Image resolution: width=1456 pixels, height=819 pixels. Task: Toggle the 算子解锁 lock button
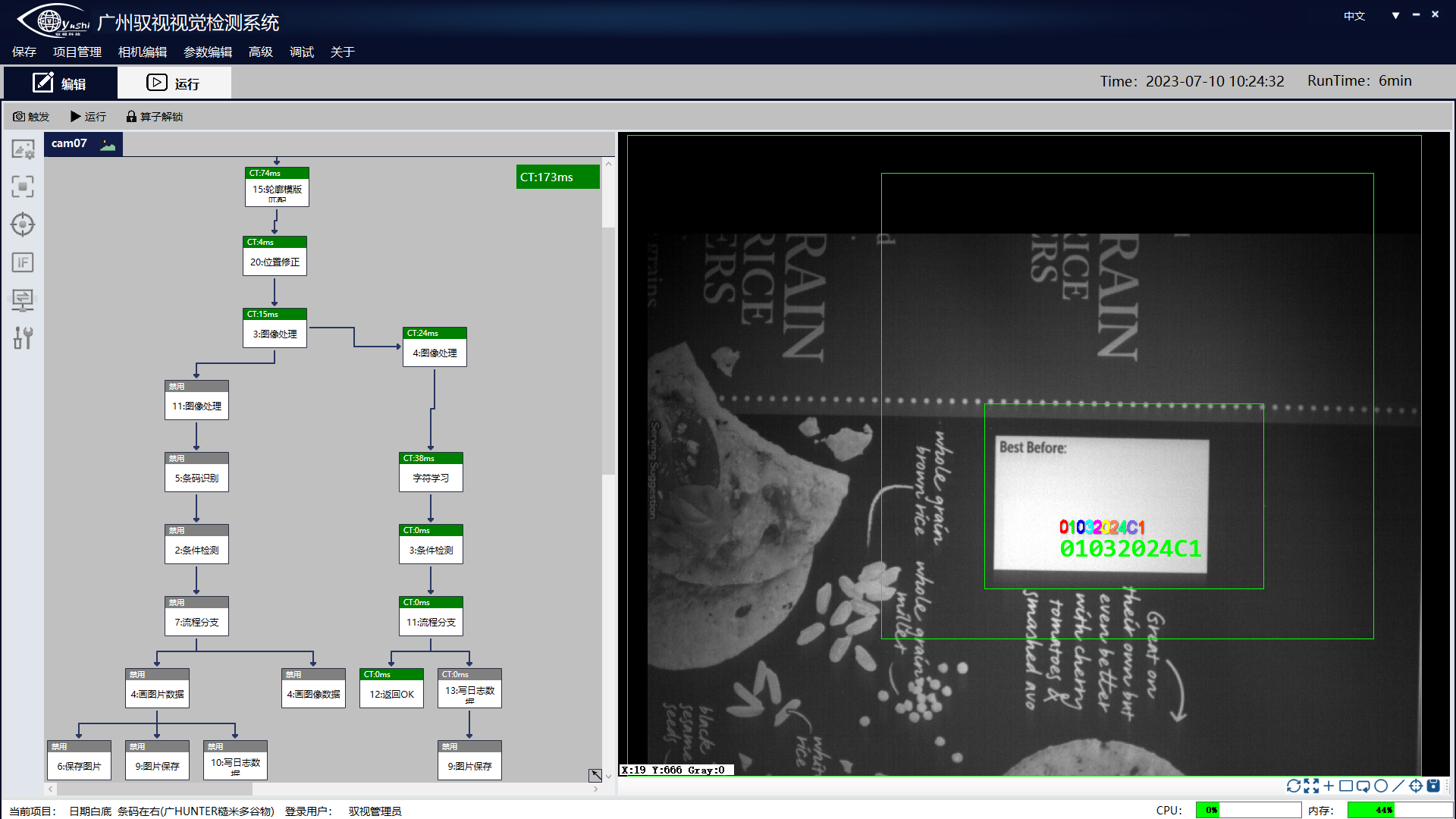pos(154,117)
